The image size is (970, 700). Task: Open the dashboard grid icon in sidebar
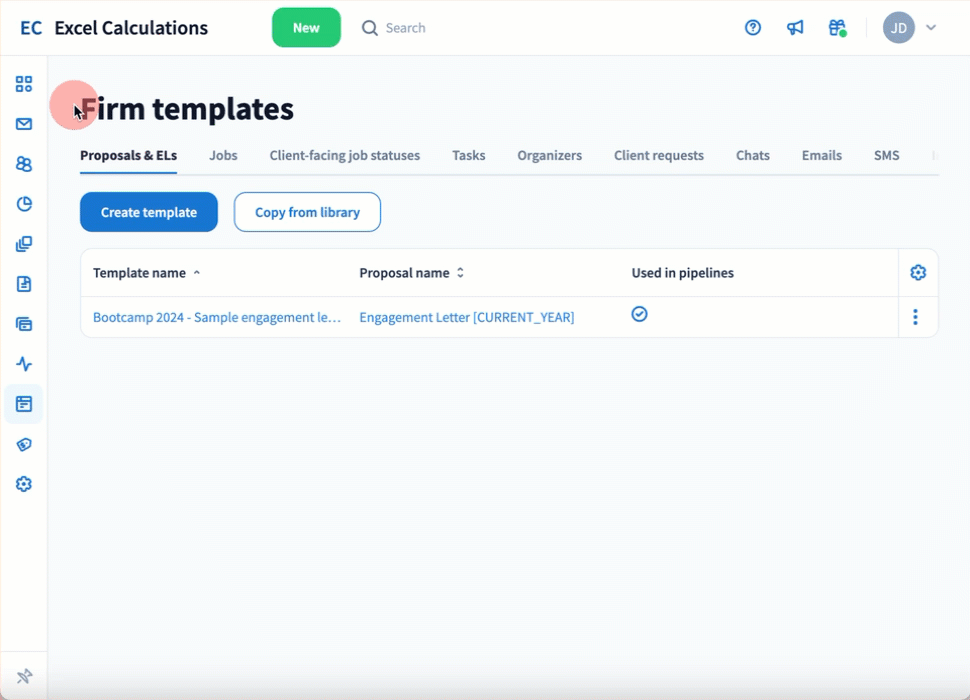point(24,84)
